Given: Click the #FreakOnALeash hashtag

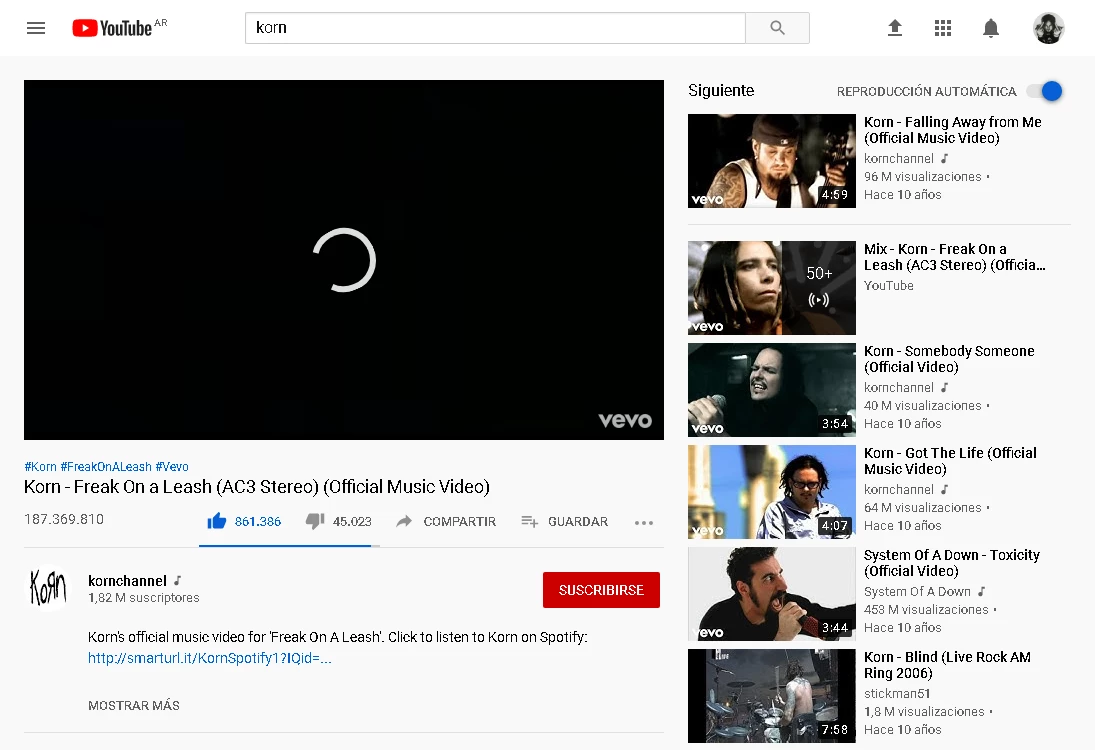Looking at the screenshot, I should 106,467.
